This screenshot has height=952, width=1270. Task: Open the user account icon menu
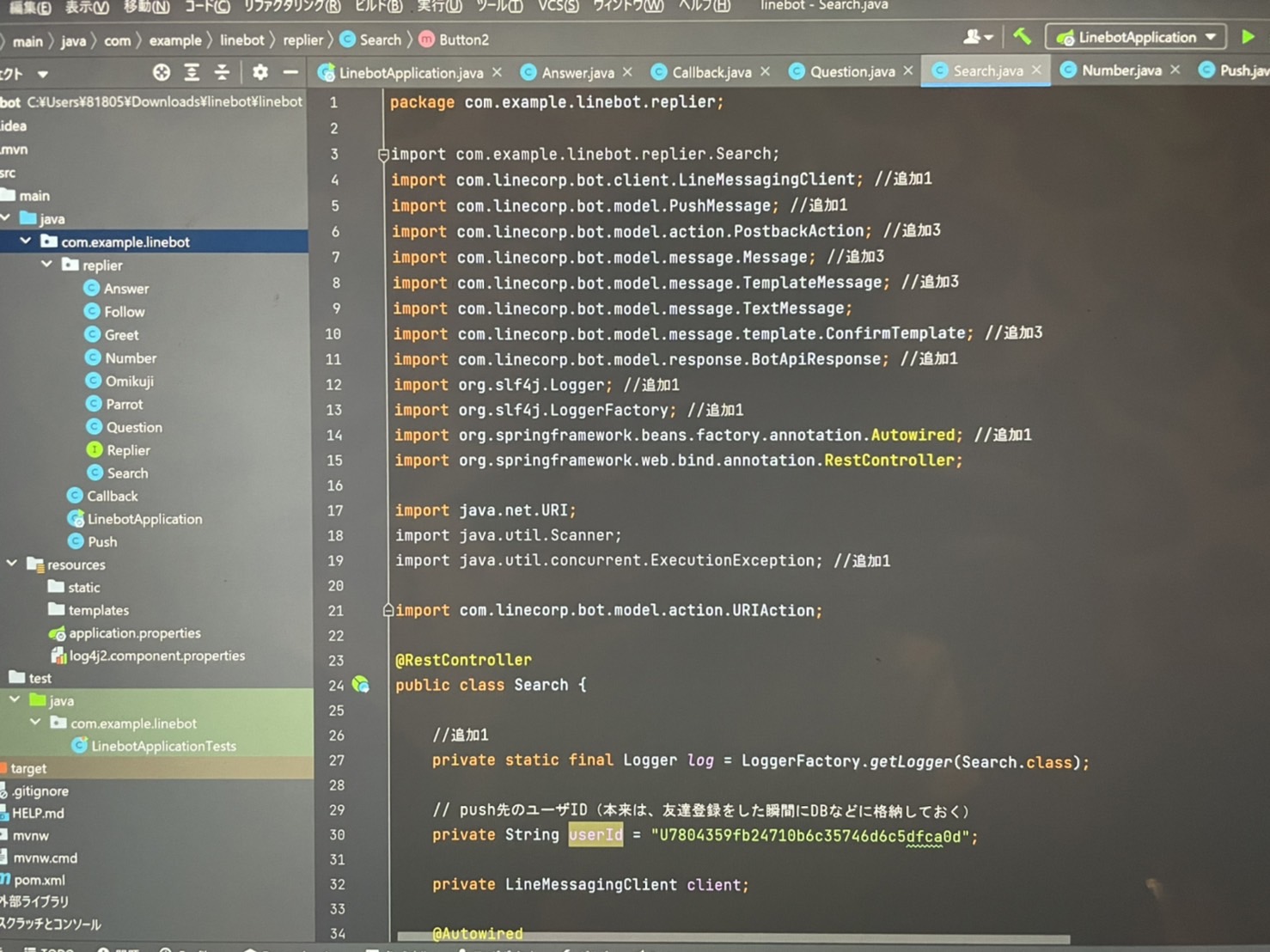click(x=976, y=37)
